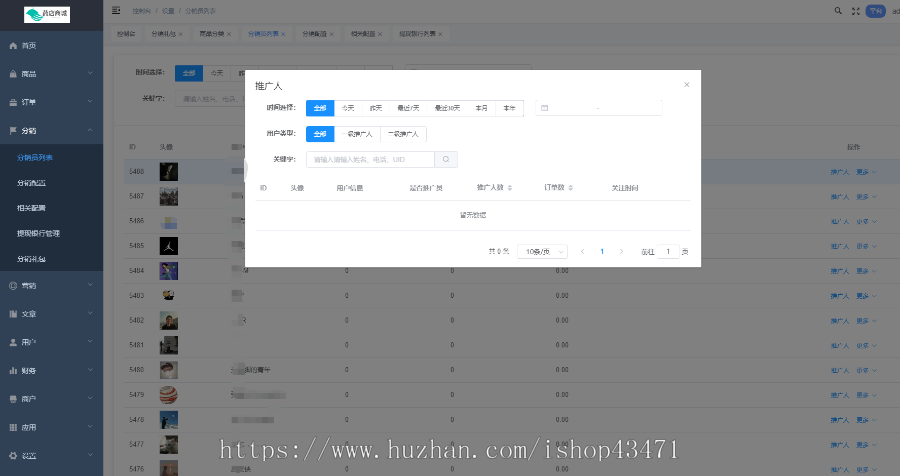Click 推广人 link for row 5480

(840, 370)
